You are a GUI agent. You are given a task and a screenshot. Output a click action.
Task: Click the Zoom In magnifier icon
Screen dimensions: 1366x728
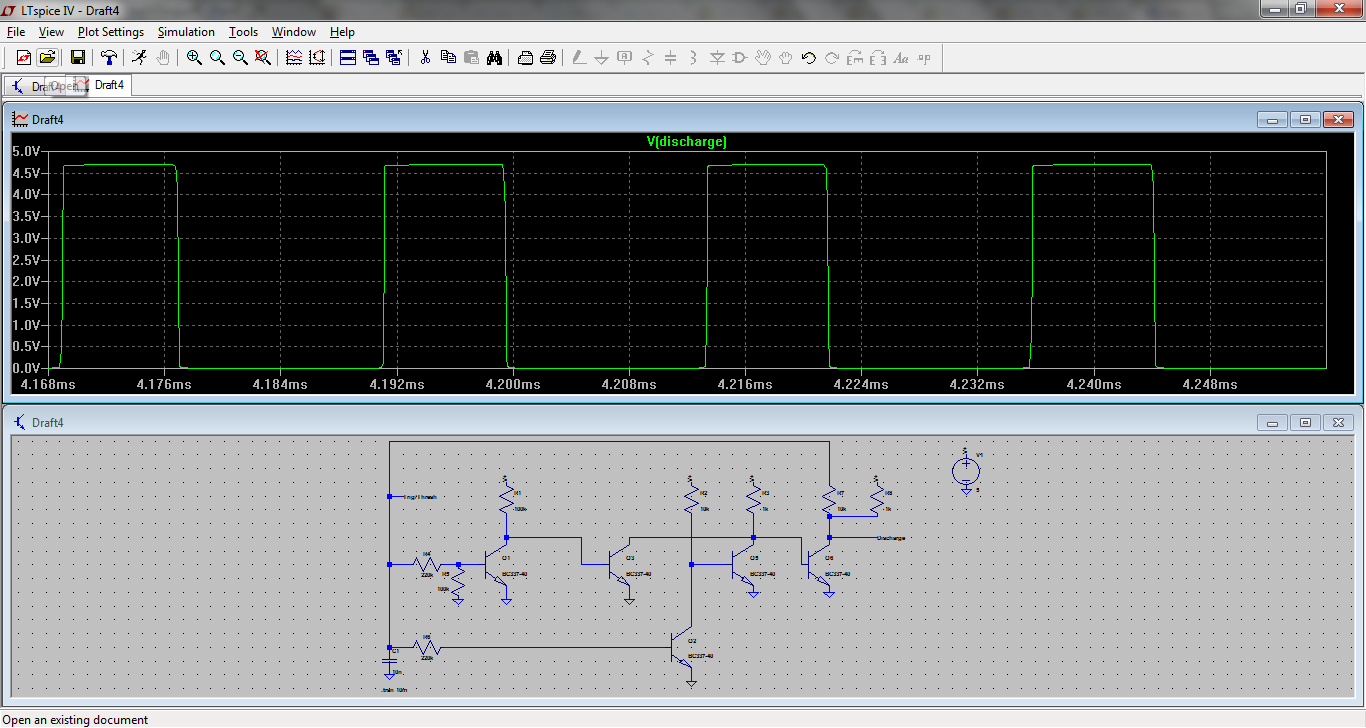point(194,58)
